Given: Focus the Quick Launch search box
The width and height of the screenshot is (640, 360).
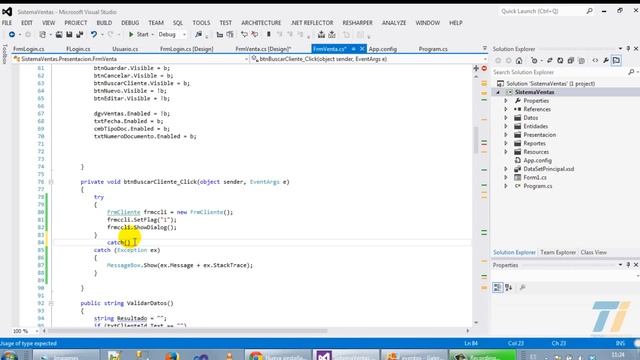Looking at the screenshot, I should pyautogui.click(x=546, y=11).
